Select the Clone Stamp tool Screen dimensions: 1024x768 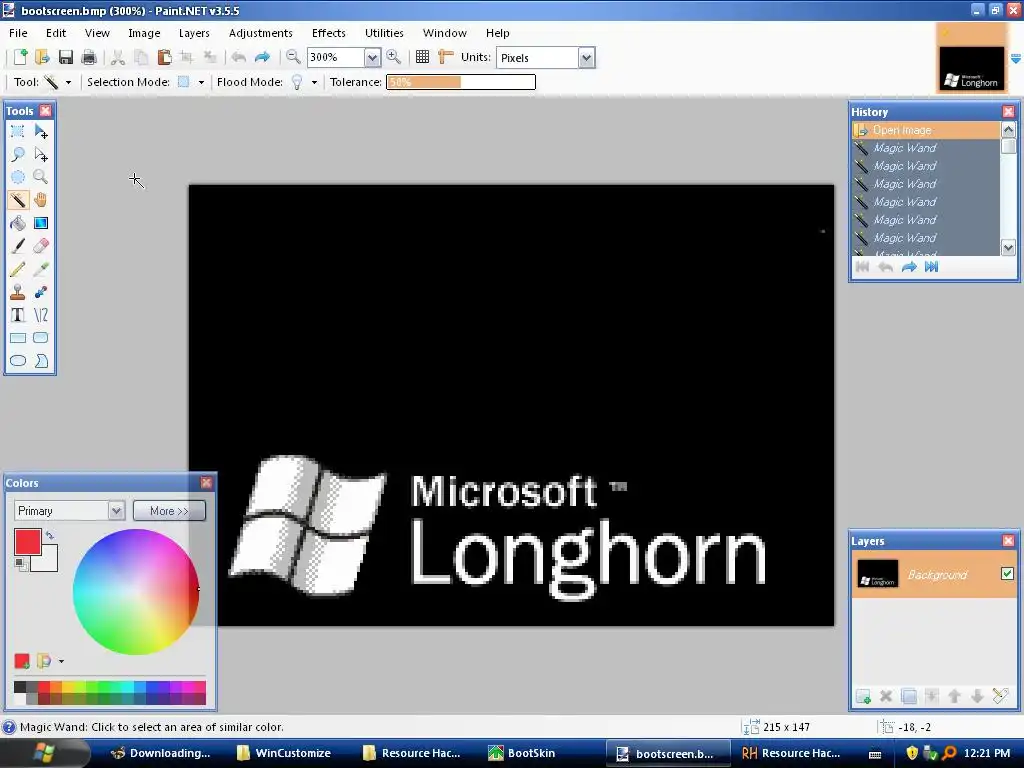(18, 292)
